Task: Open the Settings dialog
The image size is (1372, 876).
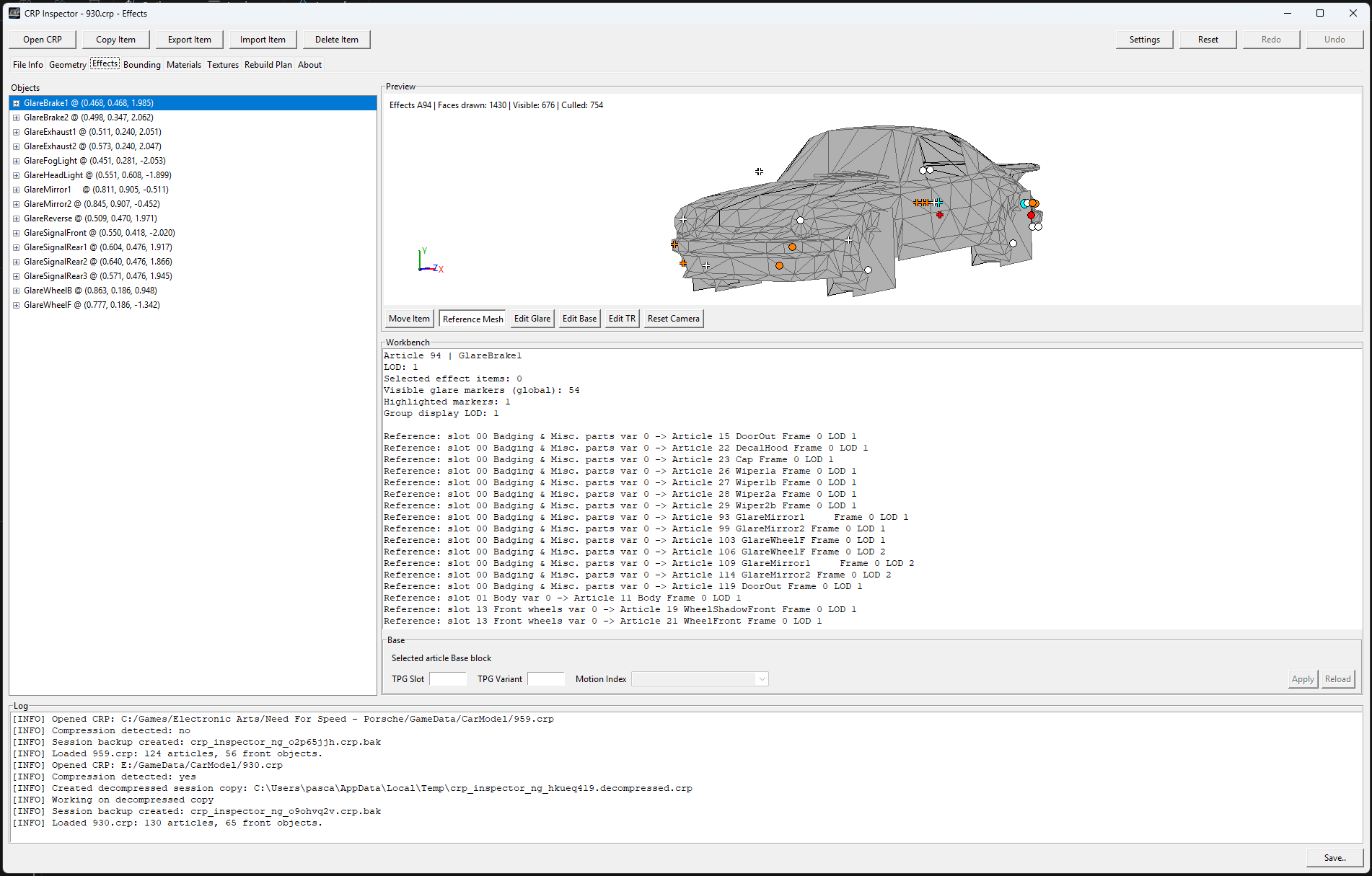Action: click(1144, 40)
